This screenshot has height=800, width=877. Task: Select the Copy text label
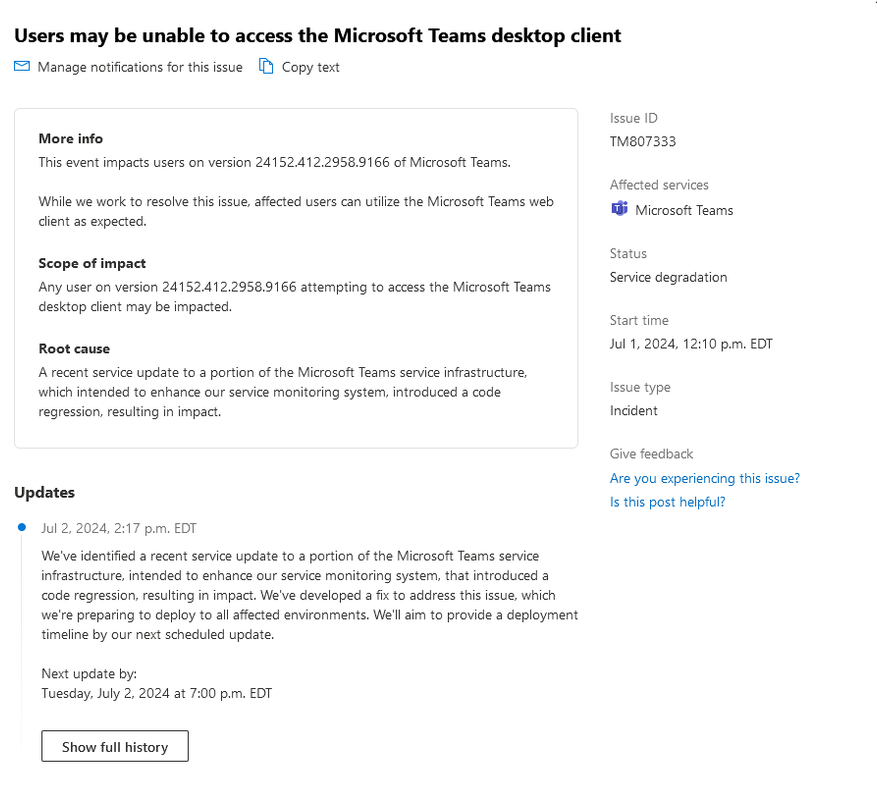point(310,67)
